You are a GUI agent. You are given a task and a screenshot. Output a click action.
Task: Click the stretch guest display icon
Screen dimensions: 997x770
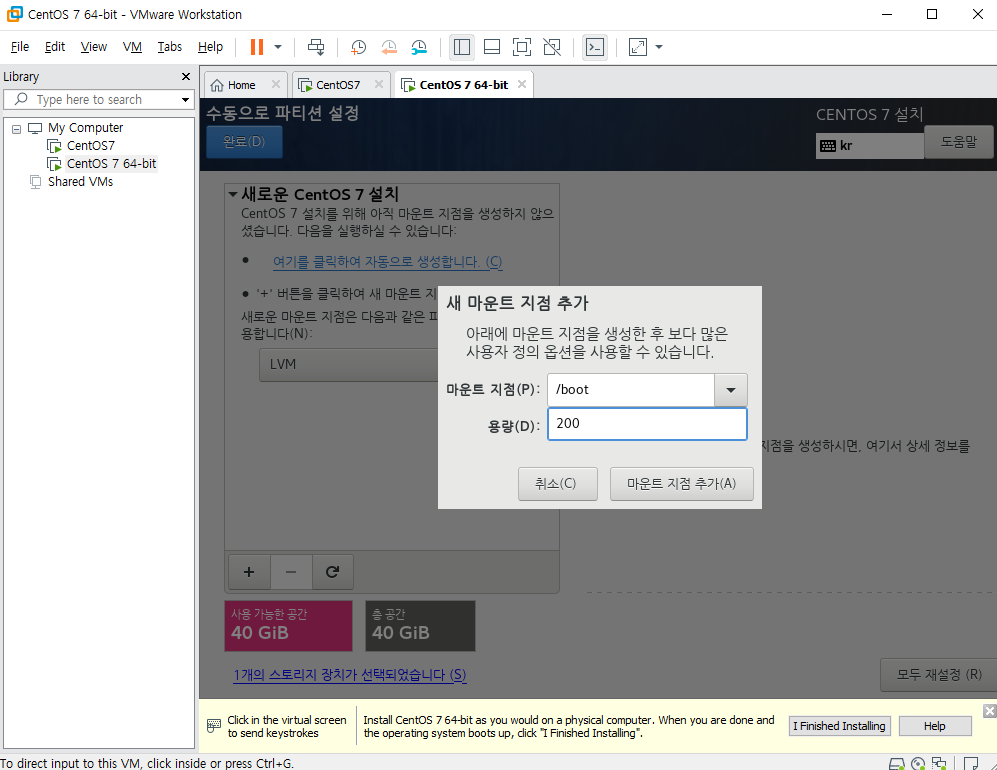(x=638, y=47)
